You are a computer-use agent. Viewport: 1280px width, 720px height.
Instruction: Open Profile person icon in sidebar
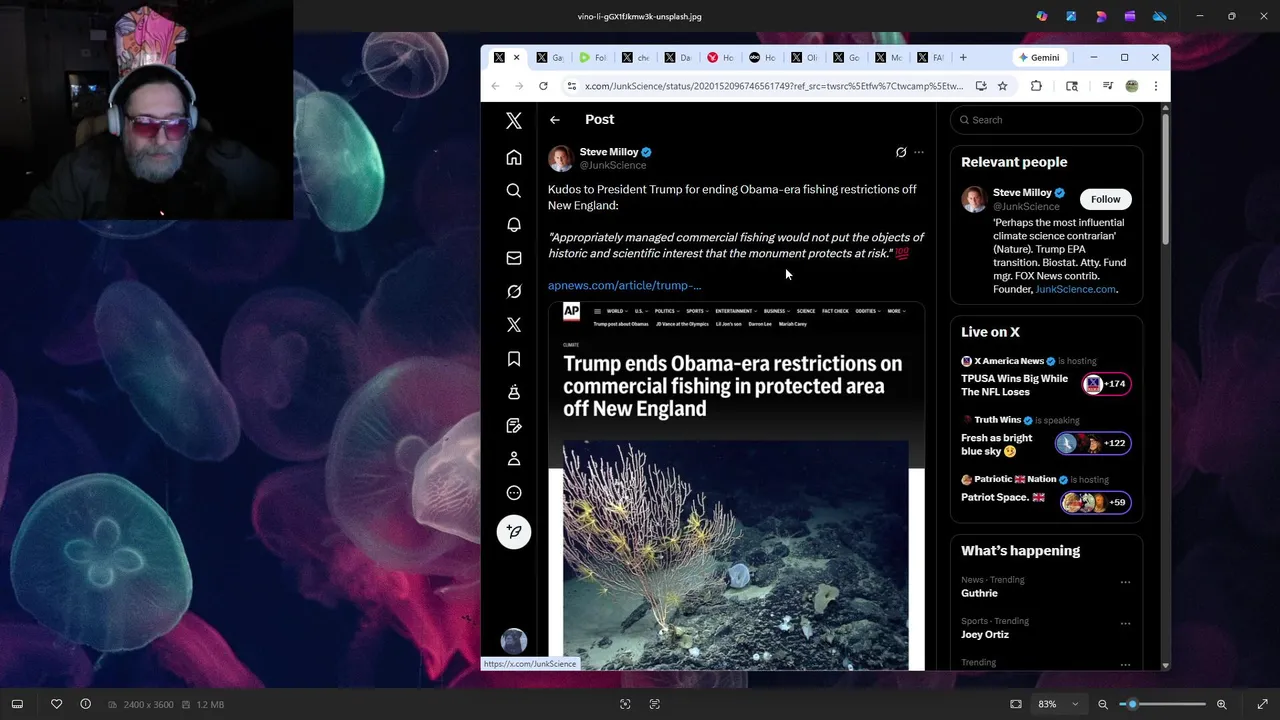[514, 459]
